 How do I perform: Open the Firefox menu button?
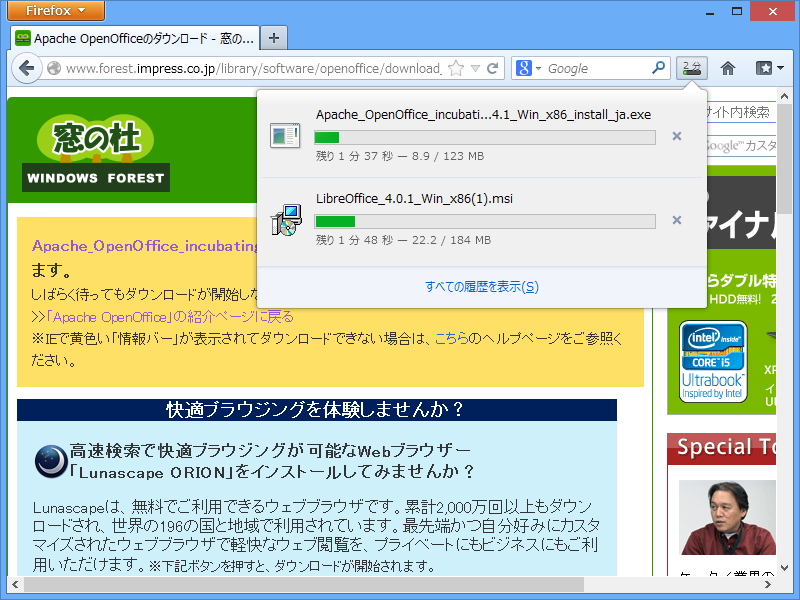(54, 11)
